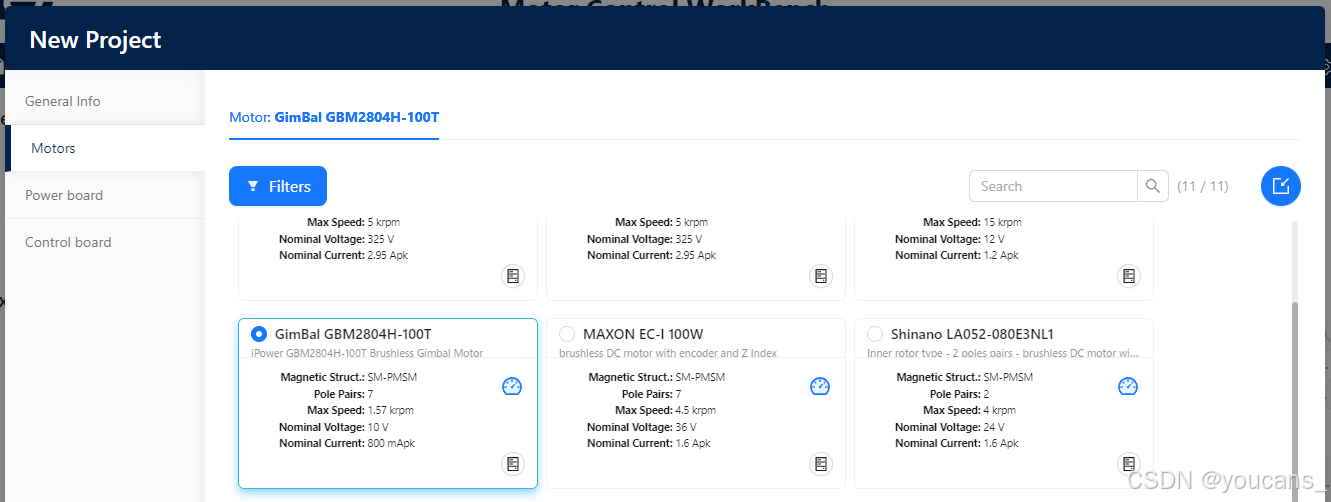Viewport: 1331px width, 502px height.
Task: Click the Nominal Current 1.2 Apk value
Action: tap(1001, 255)
